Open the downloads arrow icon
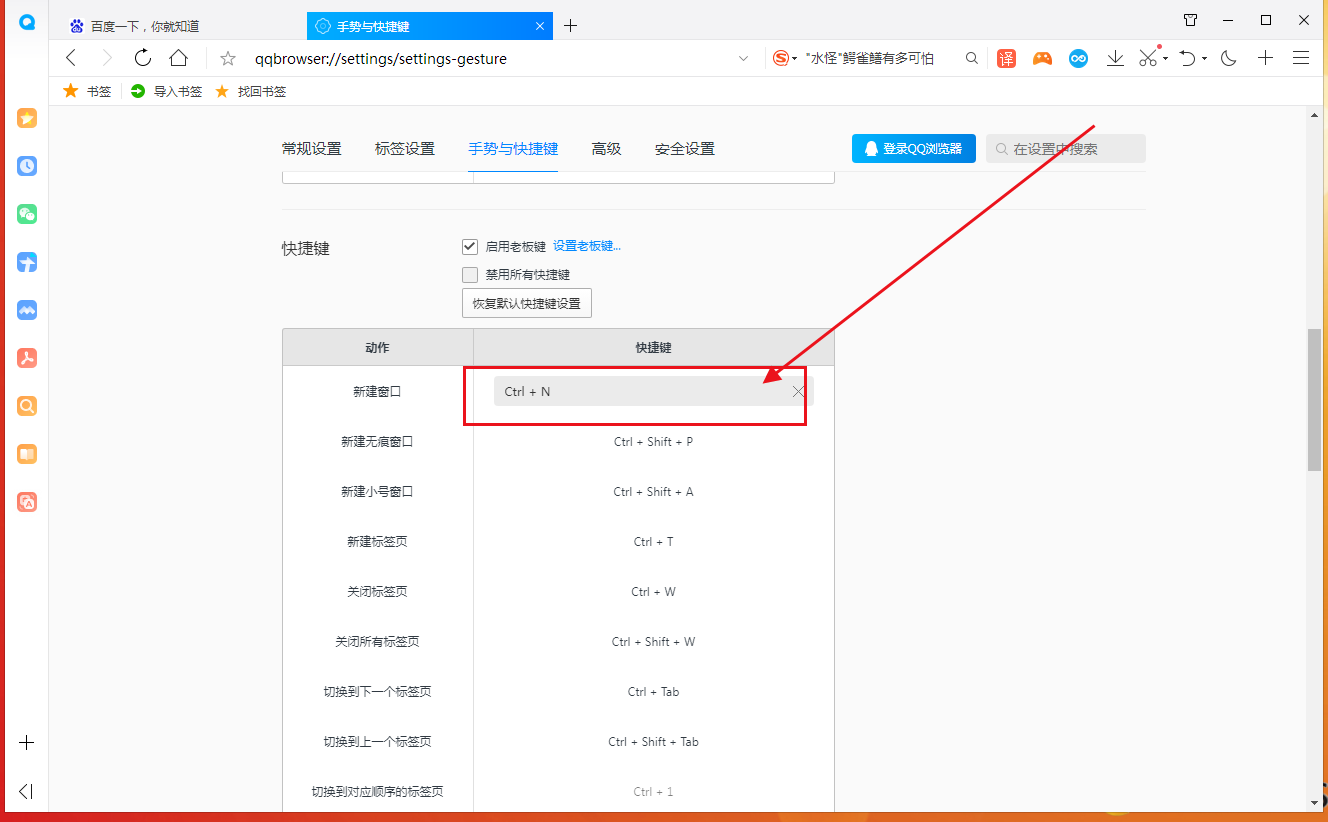This screenshot has width=1328, height=822. [1115, 59]
